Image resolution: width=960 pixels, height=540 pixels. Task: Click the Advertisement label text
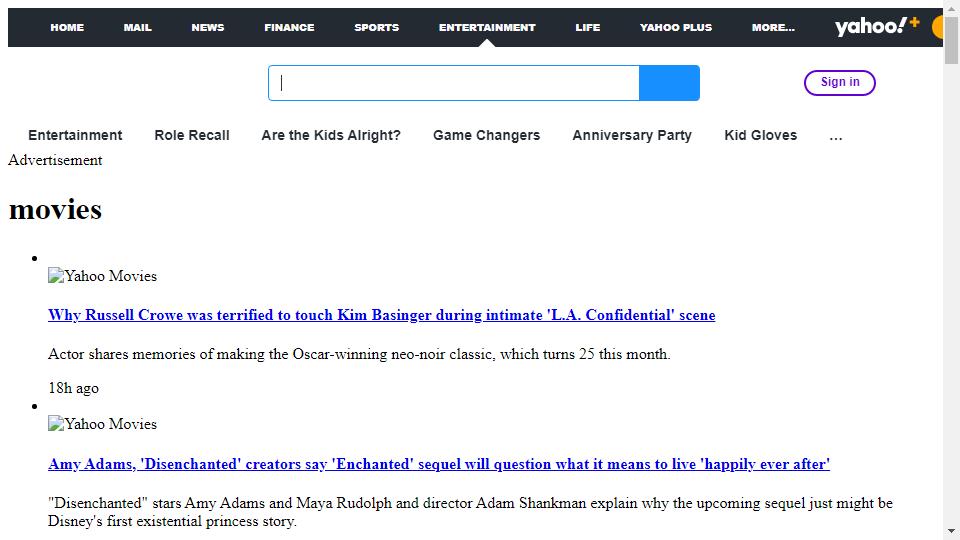pyautogui.click(x=55, y=160)
